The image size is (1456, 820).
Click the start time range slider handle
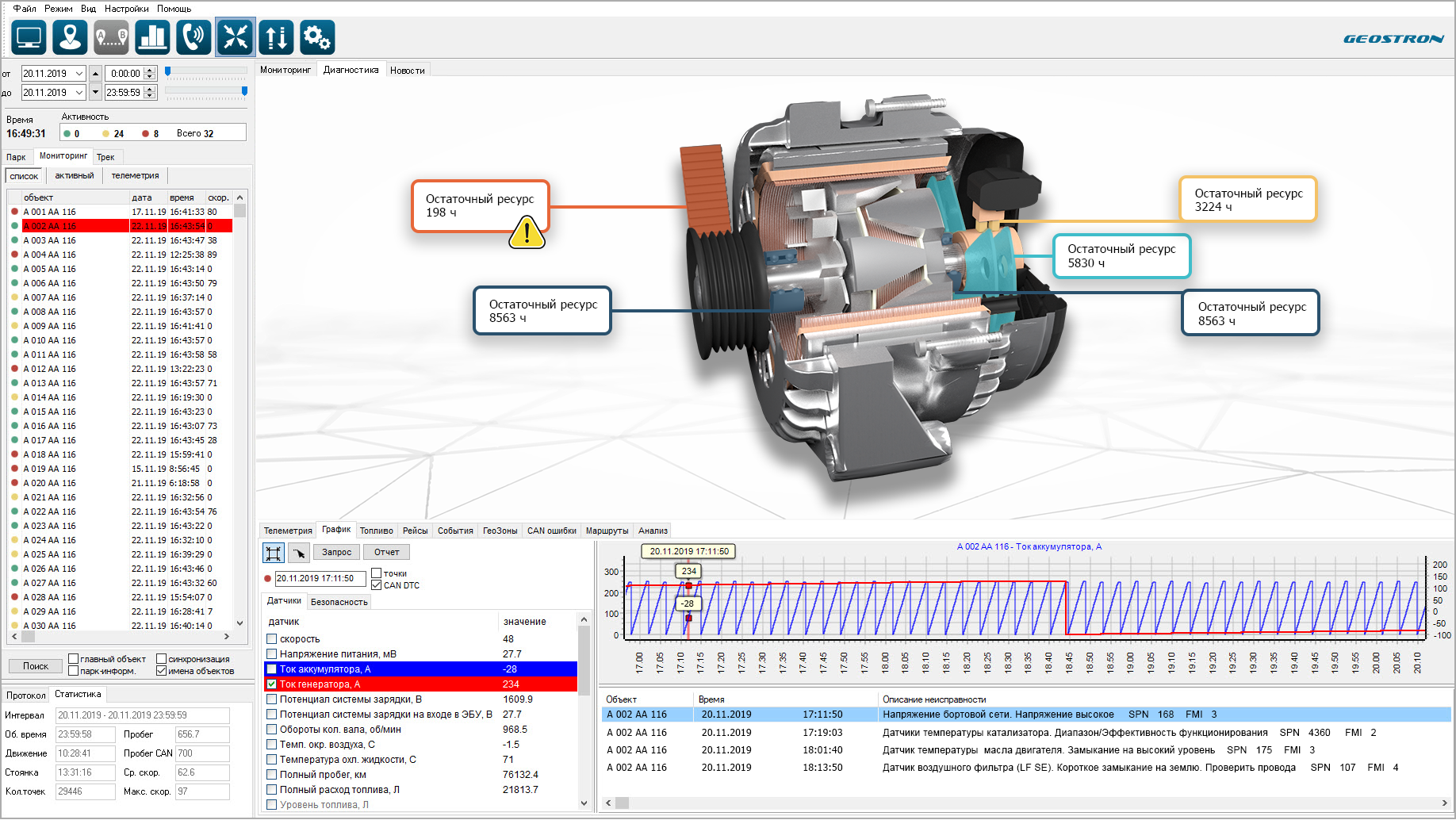(x=167, y=71)
